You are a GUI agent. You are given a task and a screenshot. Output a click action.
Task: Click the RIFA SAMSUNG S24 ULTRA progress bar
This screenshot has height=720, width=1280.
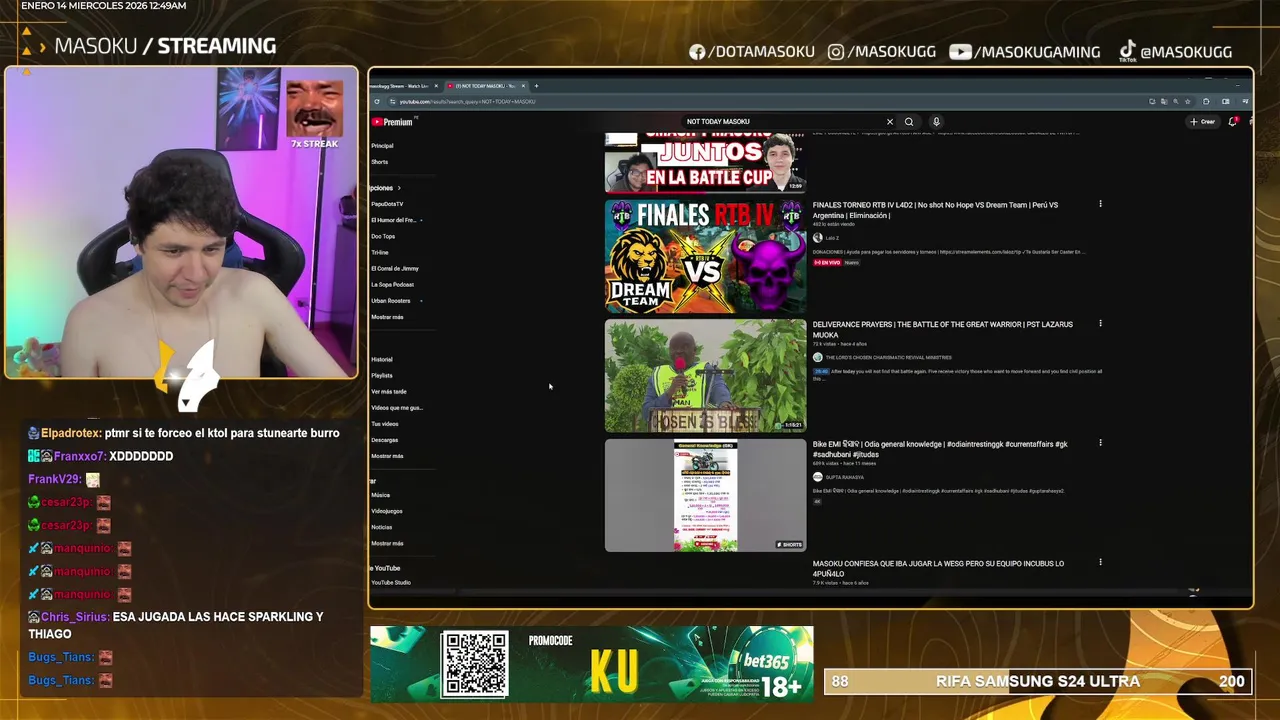[1038, 682]
